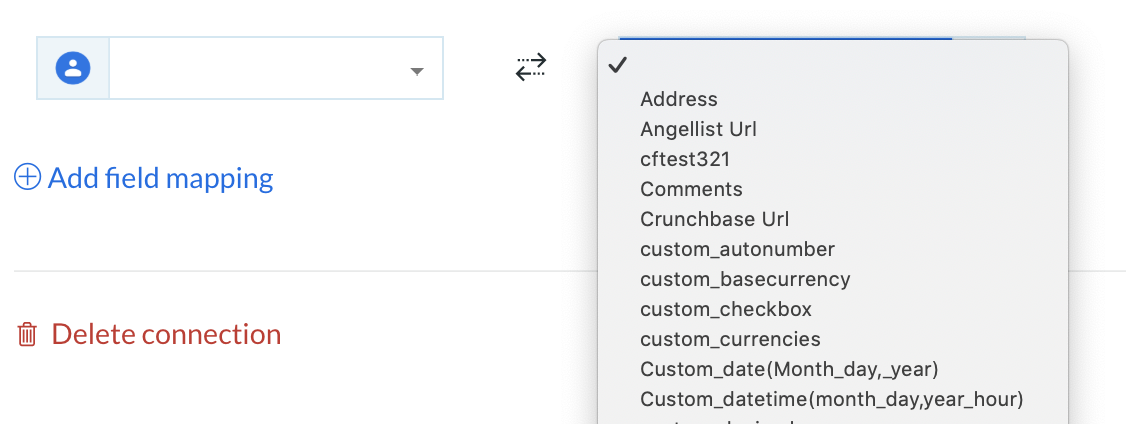Open the contact field dropdown arrow

(x=417, y=71)
